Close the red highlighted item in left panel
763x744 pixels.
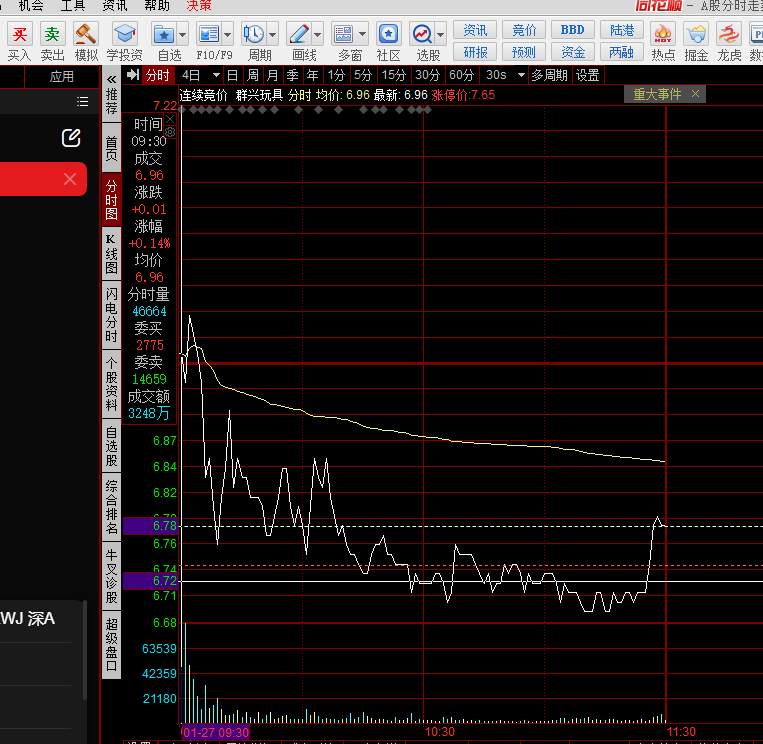(x=70, y=179)
